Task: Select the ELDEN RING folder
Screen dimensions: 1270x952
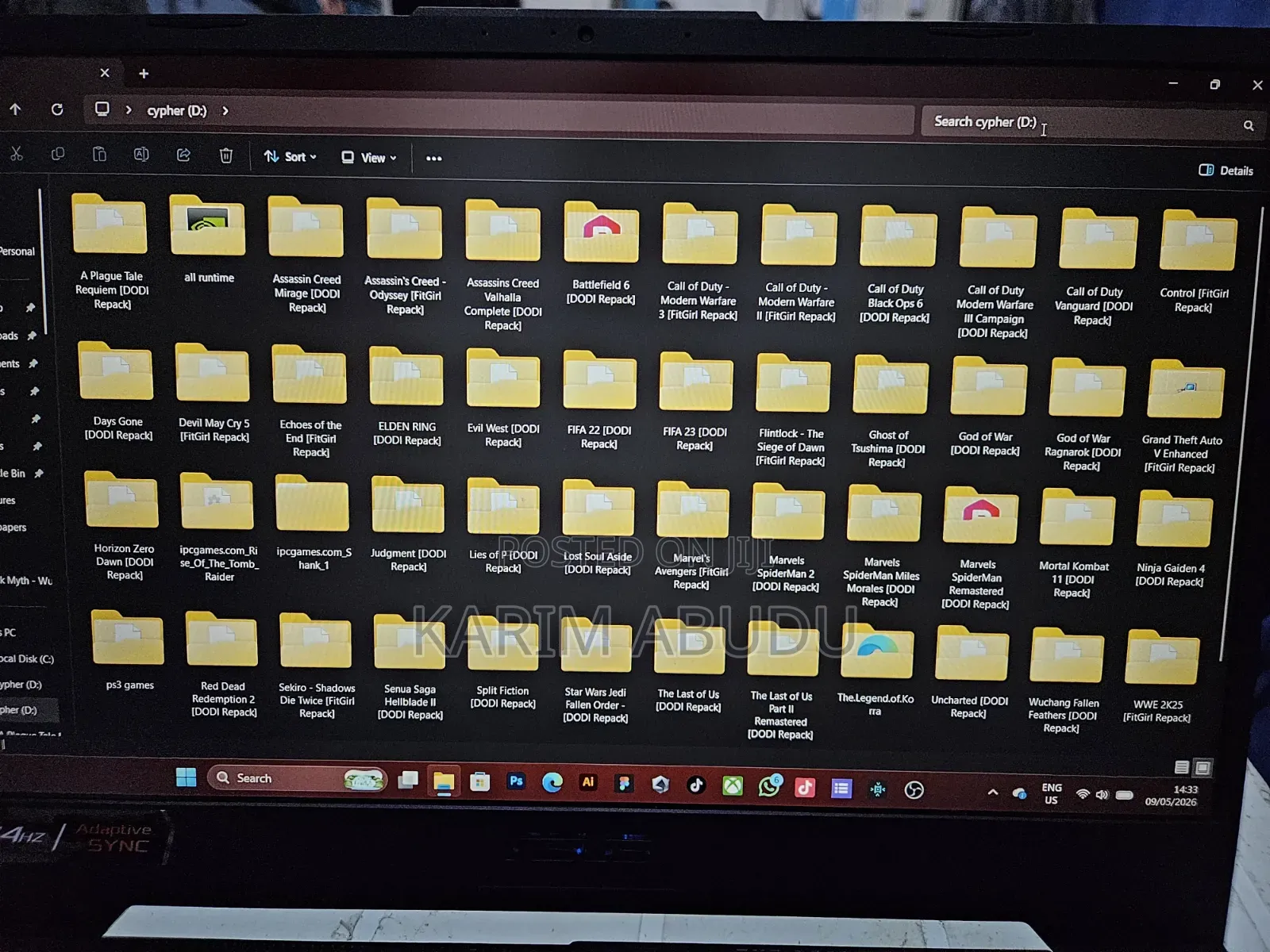Action: [x=406, y=397]
